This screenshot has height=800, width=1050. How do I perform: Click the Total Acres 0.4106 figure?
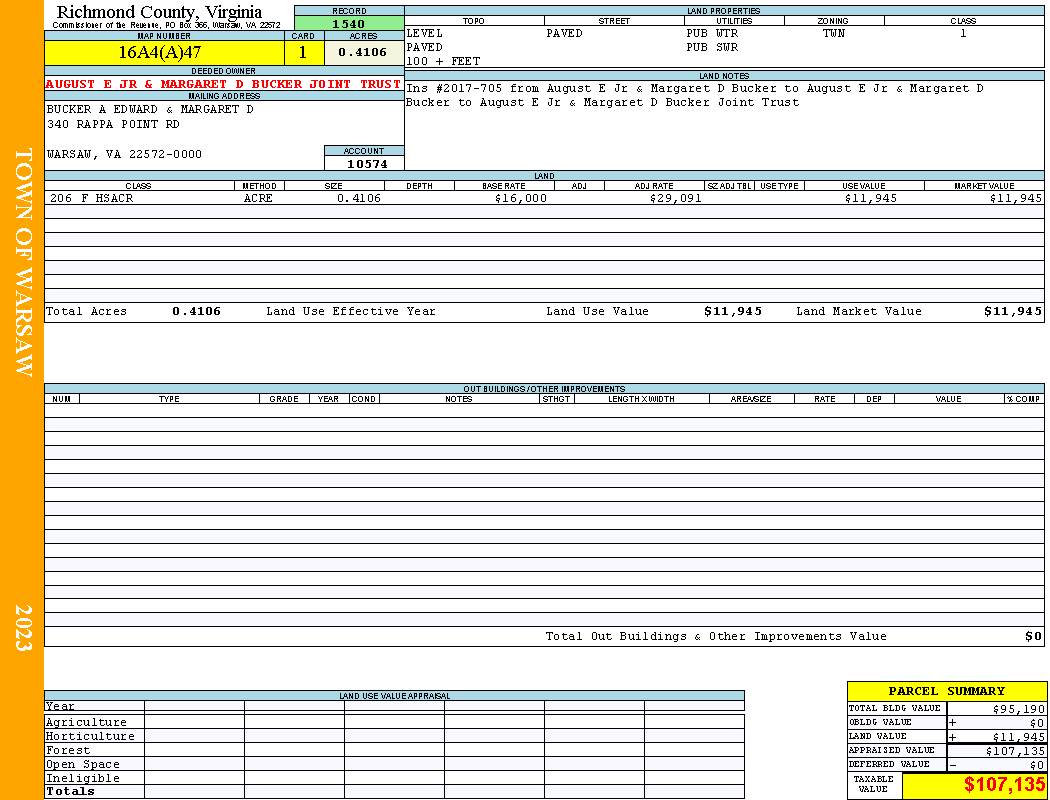pos(196,311)
